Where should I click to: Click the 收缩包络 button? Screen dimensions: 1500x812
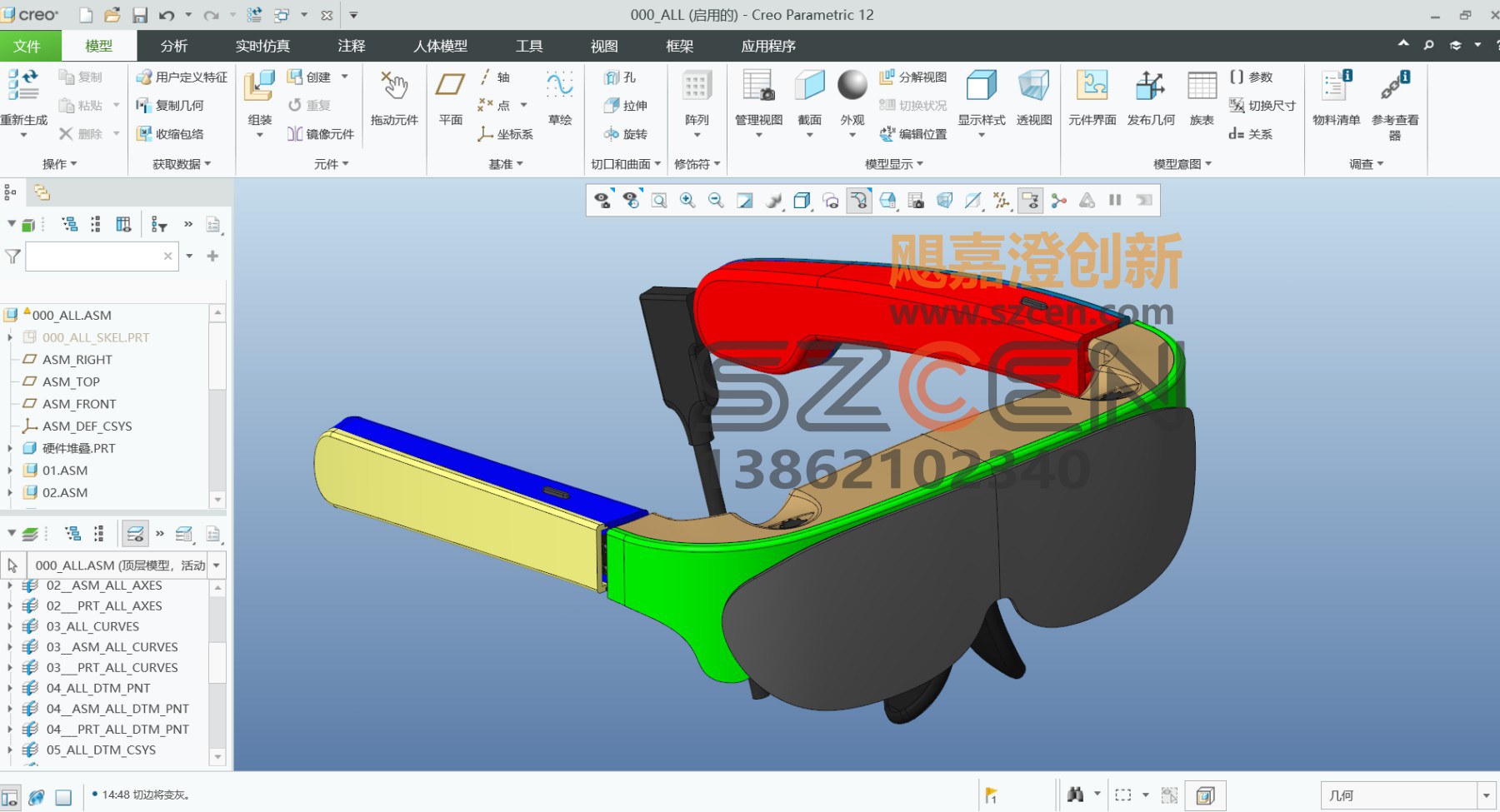pos(170,134)
